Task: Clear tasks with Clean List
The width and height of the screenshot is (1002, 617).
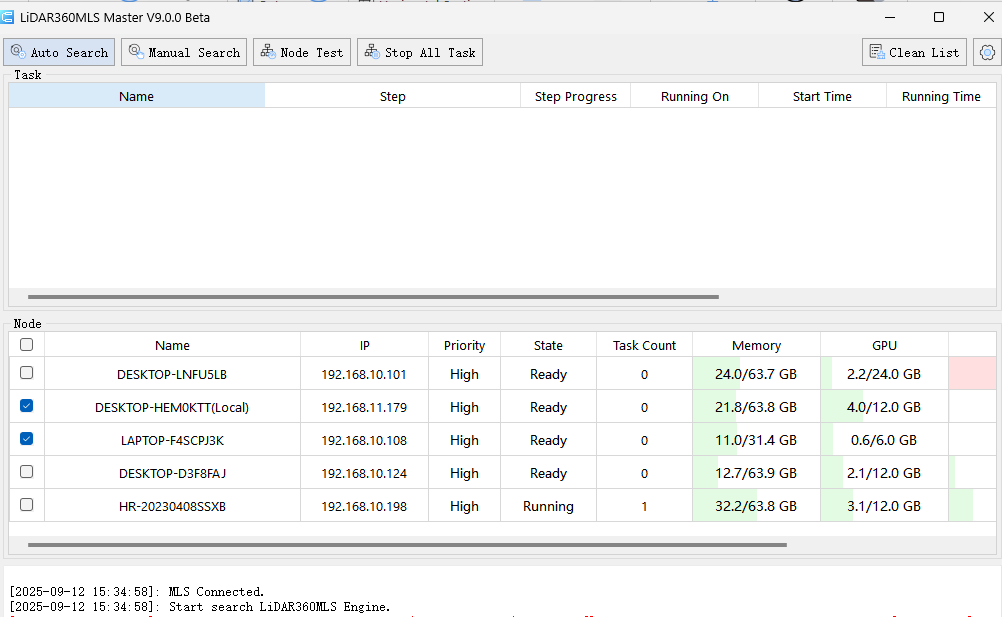Action: pyautogui.click(x=914, y=52)
